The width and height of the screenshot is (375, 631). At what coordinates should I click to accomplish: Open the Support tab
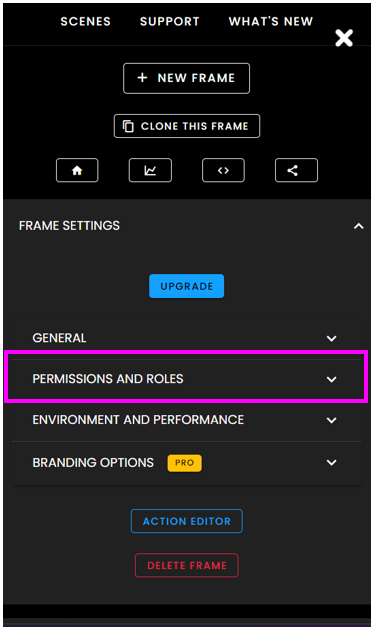point(169,21)
